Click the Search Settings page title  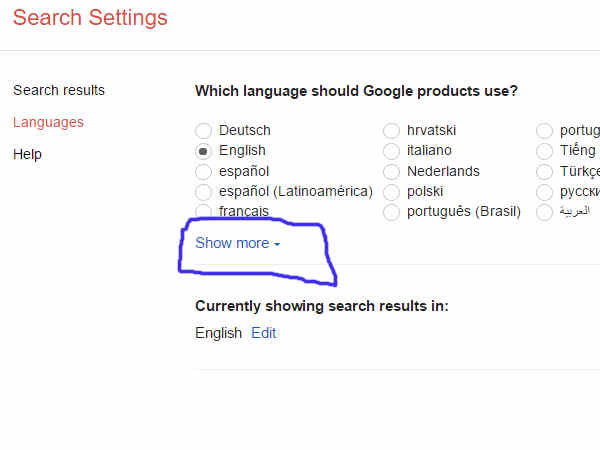[x=90, y=18]
